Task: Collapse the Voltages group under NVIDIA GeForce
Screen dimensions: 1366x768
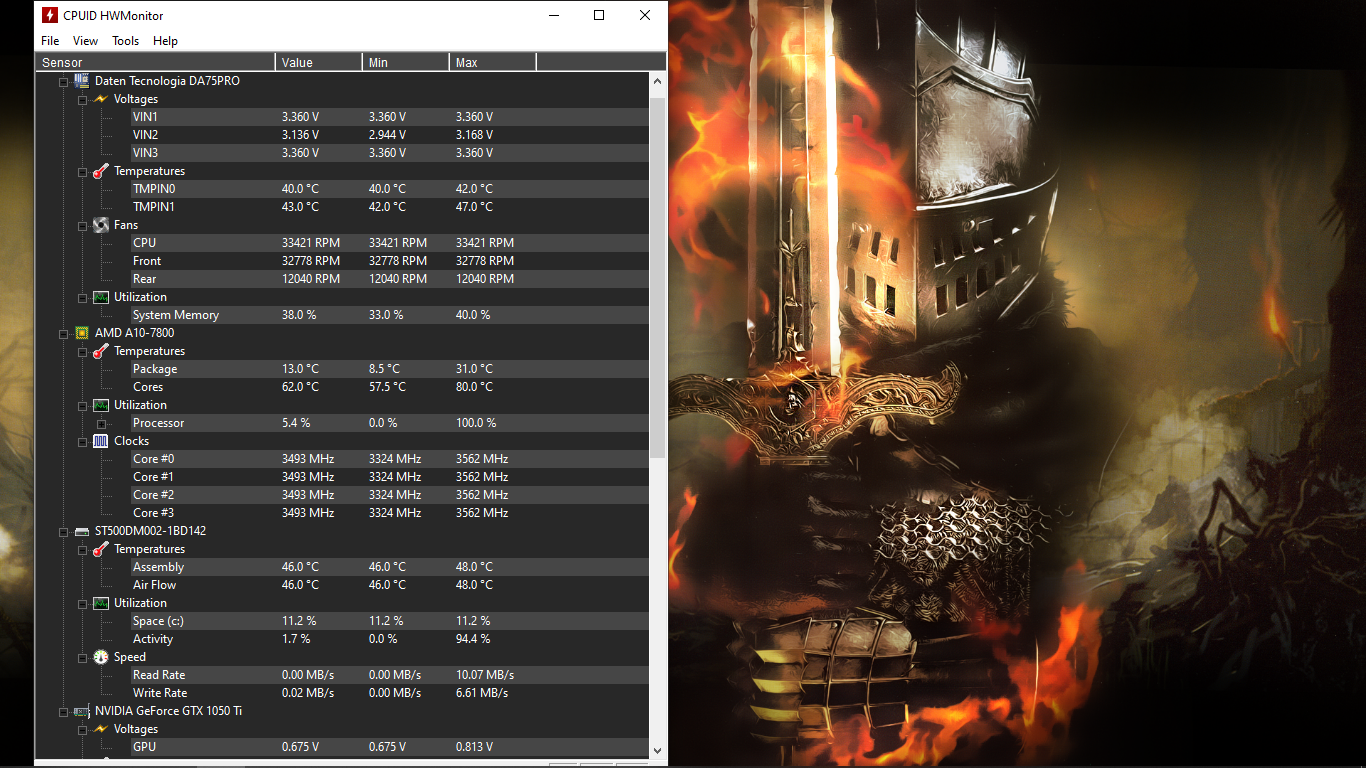Action: click(83, 729)
